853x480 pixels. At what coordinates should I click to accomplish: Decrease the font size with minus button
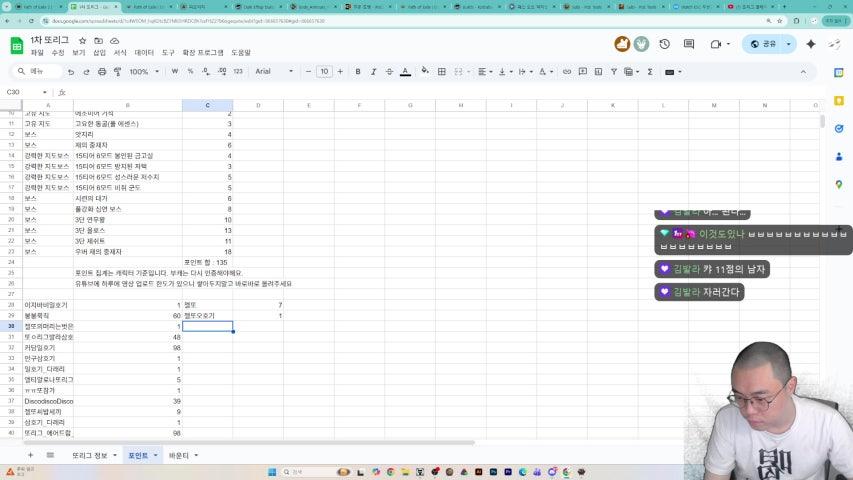[308, 72]
